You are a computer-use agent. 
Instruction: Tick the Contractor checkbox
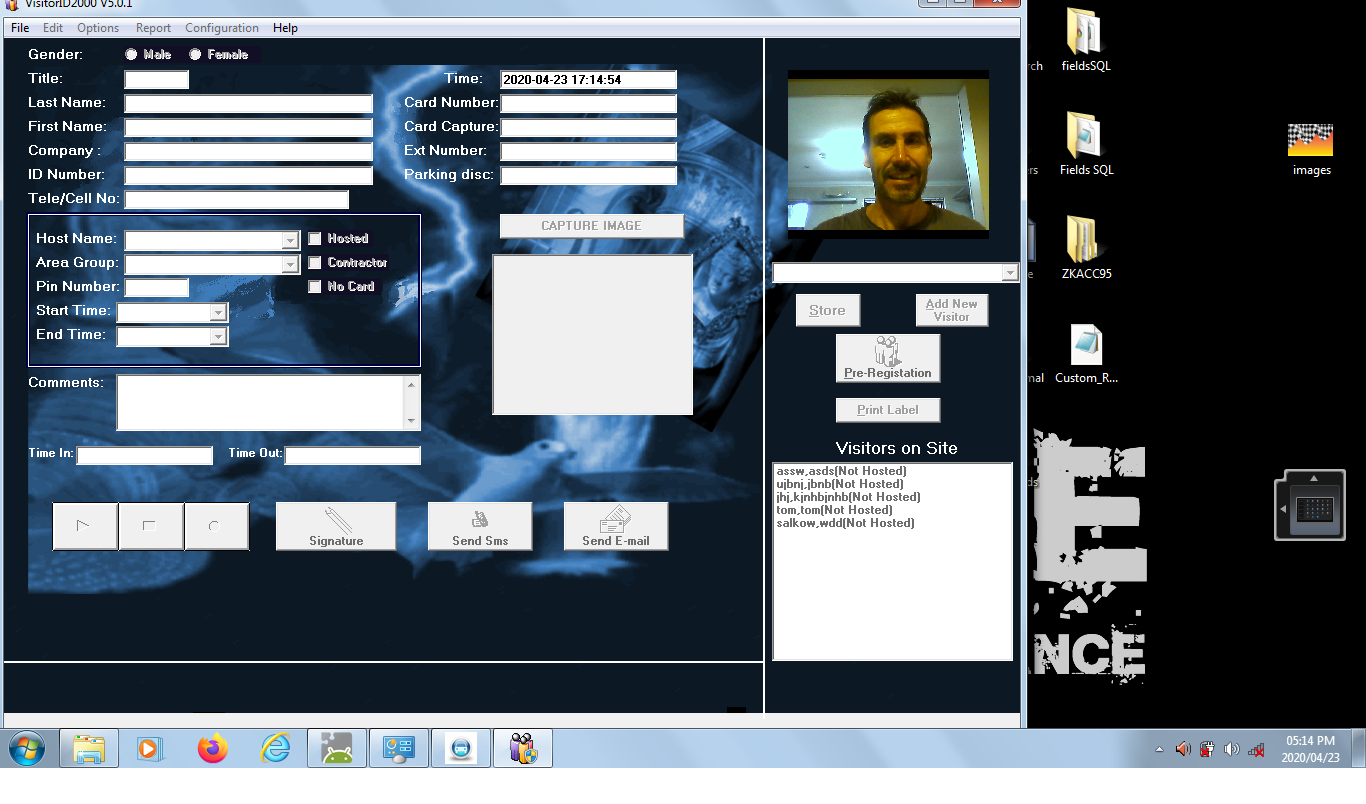coord(315,263)
